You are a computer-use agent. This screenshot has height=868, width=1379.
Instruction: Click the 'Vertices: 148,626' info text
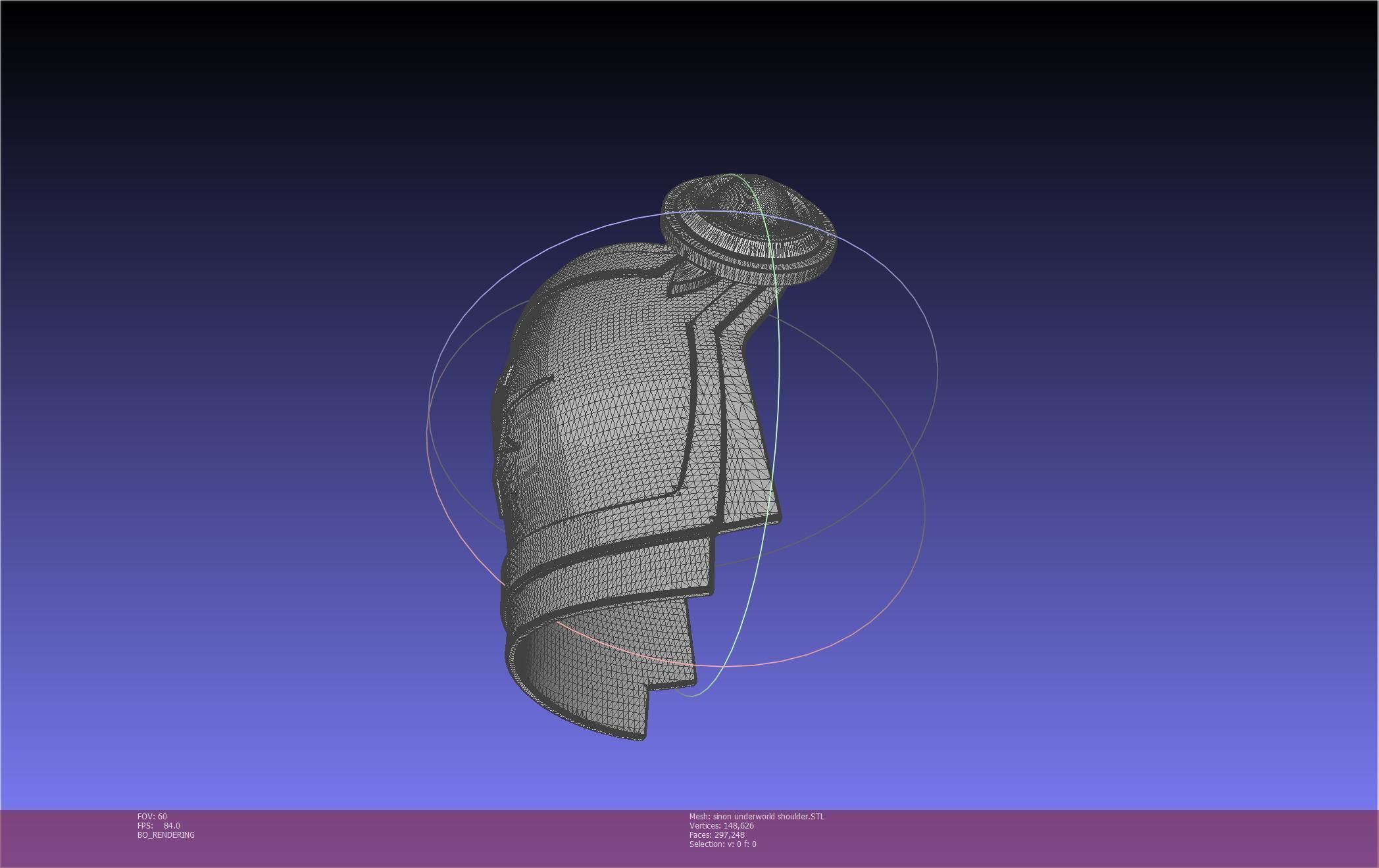point(722,825)
